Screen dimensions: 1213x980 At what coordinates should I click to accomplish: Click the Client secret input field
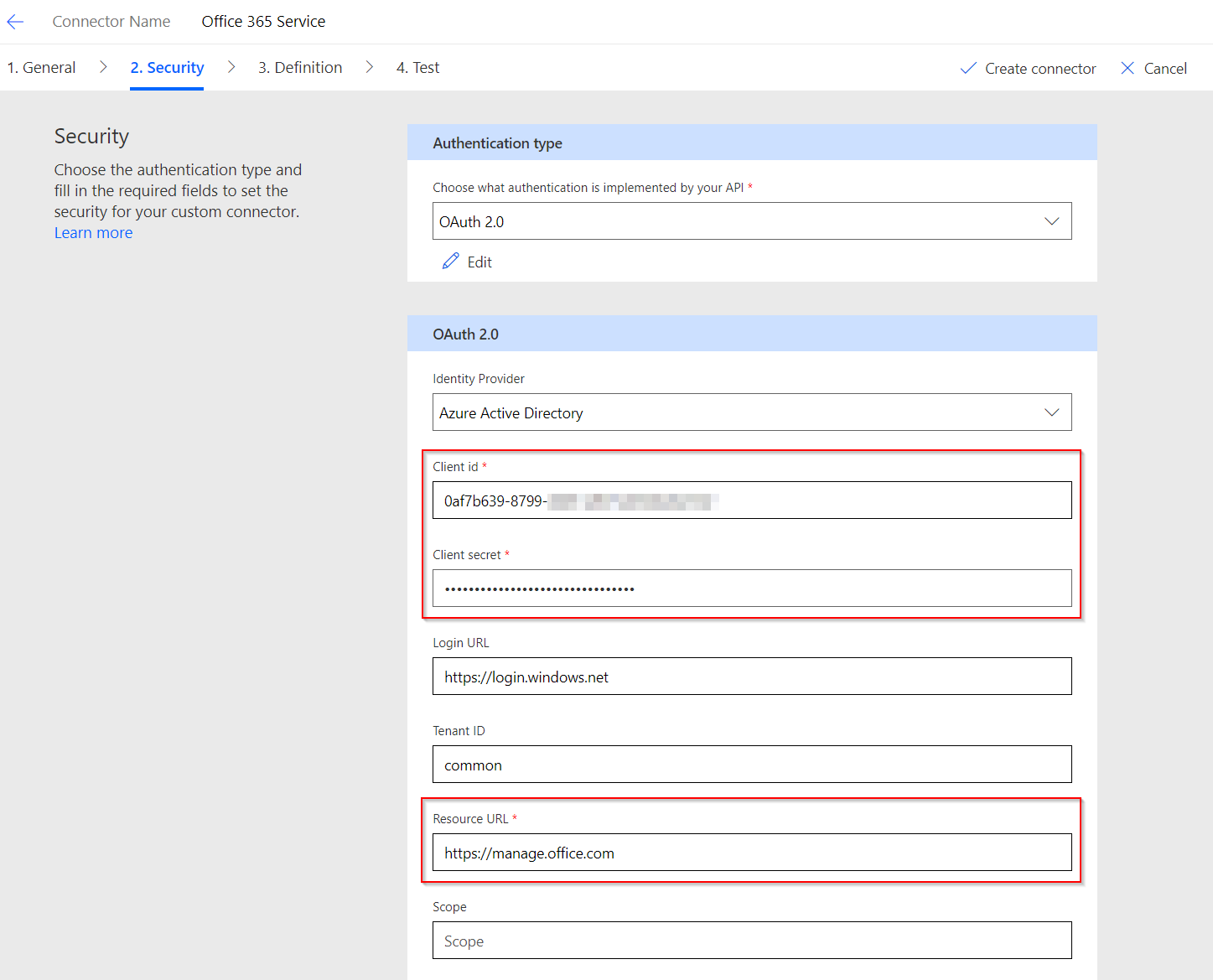[752, 589]
